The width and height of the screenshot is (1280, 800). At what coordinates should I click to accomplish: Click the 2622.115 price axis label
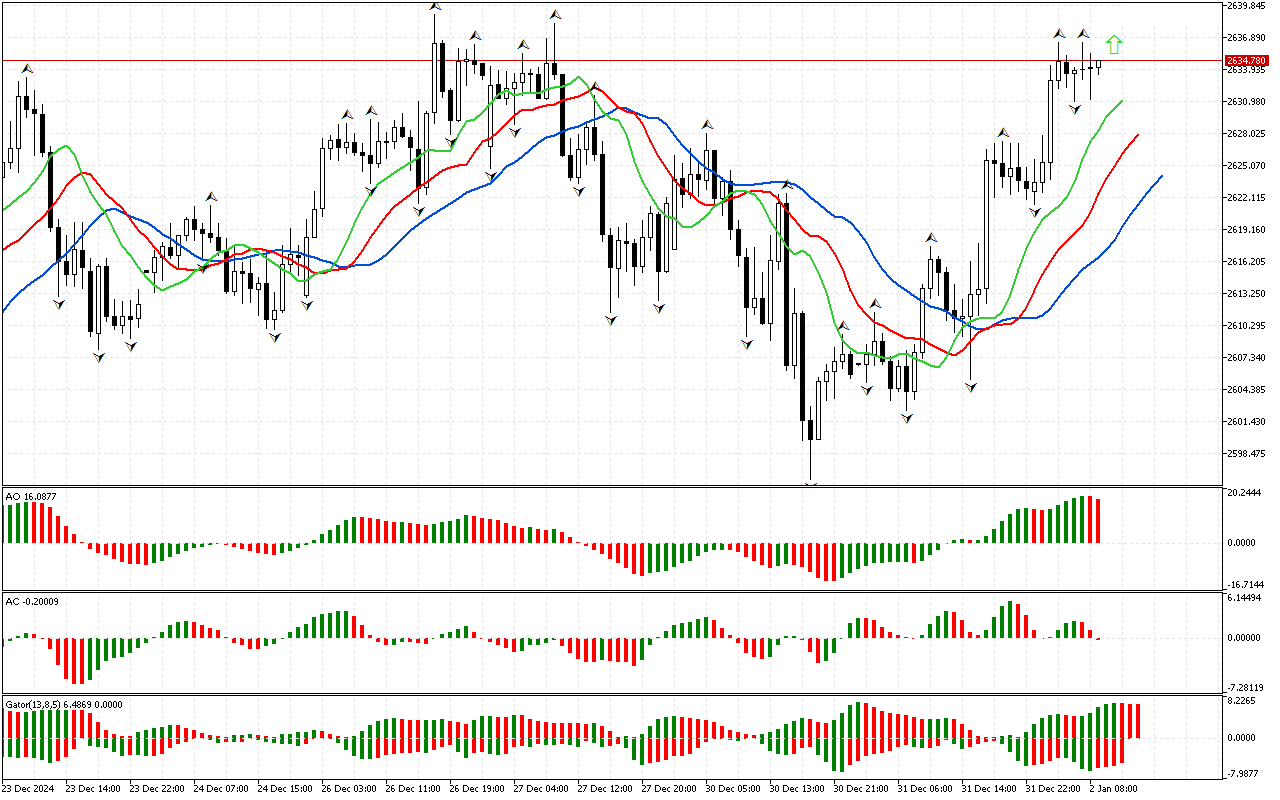pos(1246,198)
